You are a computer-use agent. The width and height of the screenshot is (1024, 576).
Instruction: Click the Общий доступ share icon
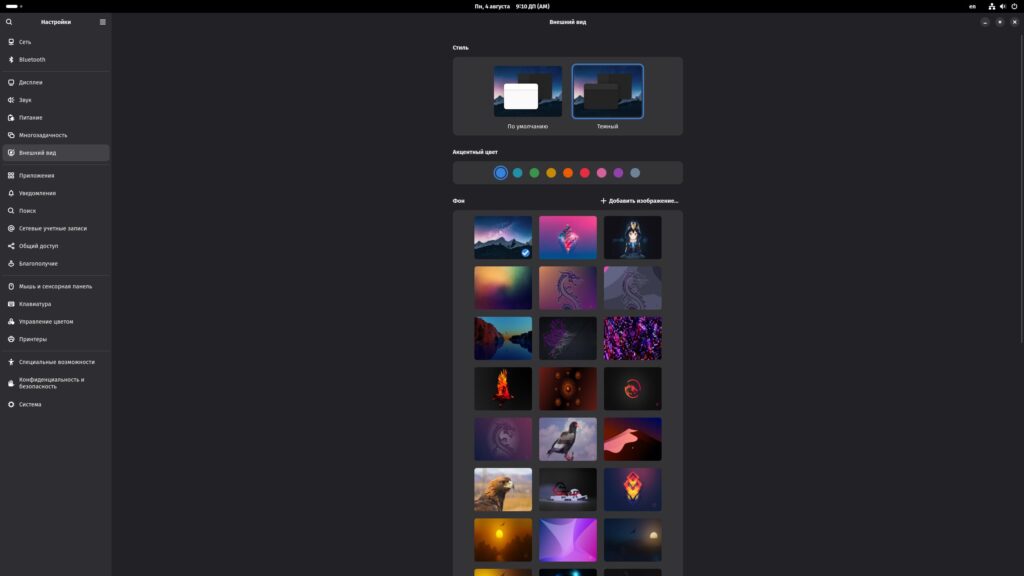11,246
